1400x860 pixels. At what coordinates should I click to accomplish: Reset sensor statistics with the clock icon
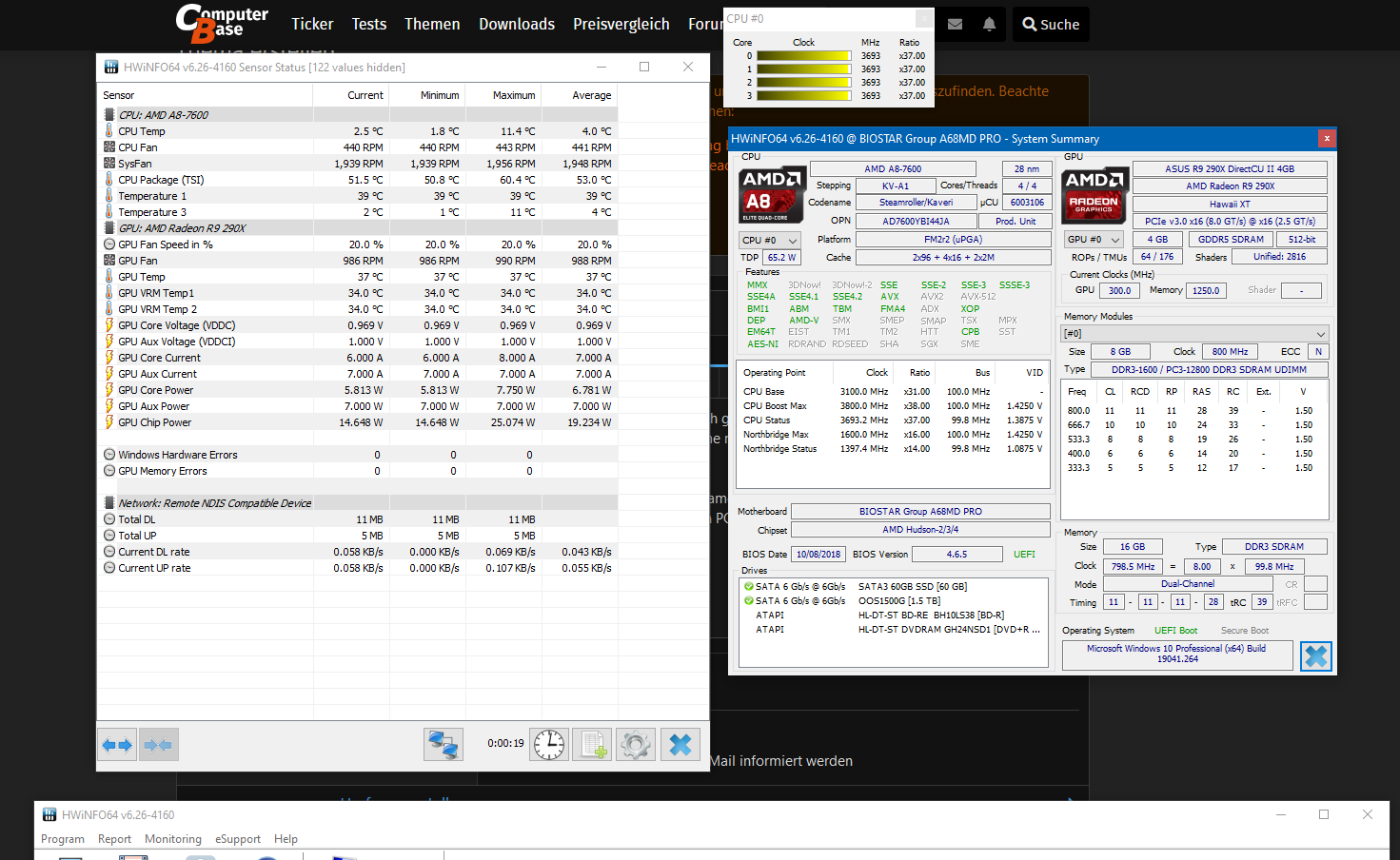[x=549, y=745]
